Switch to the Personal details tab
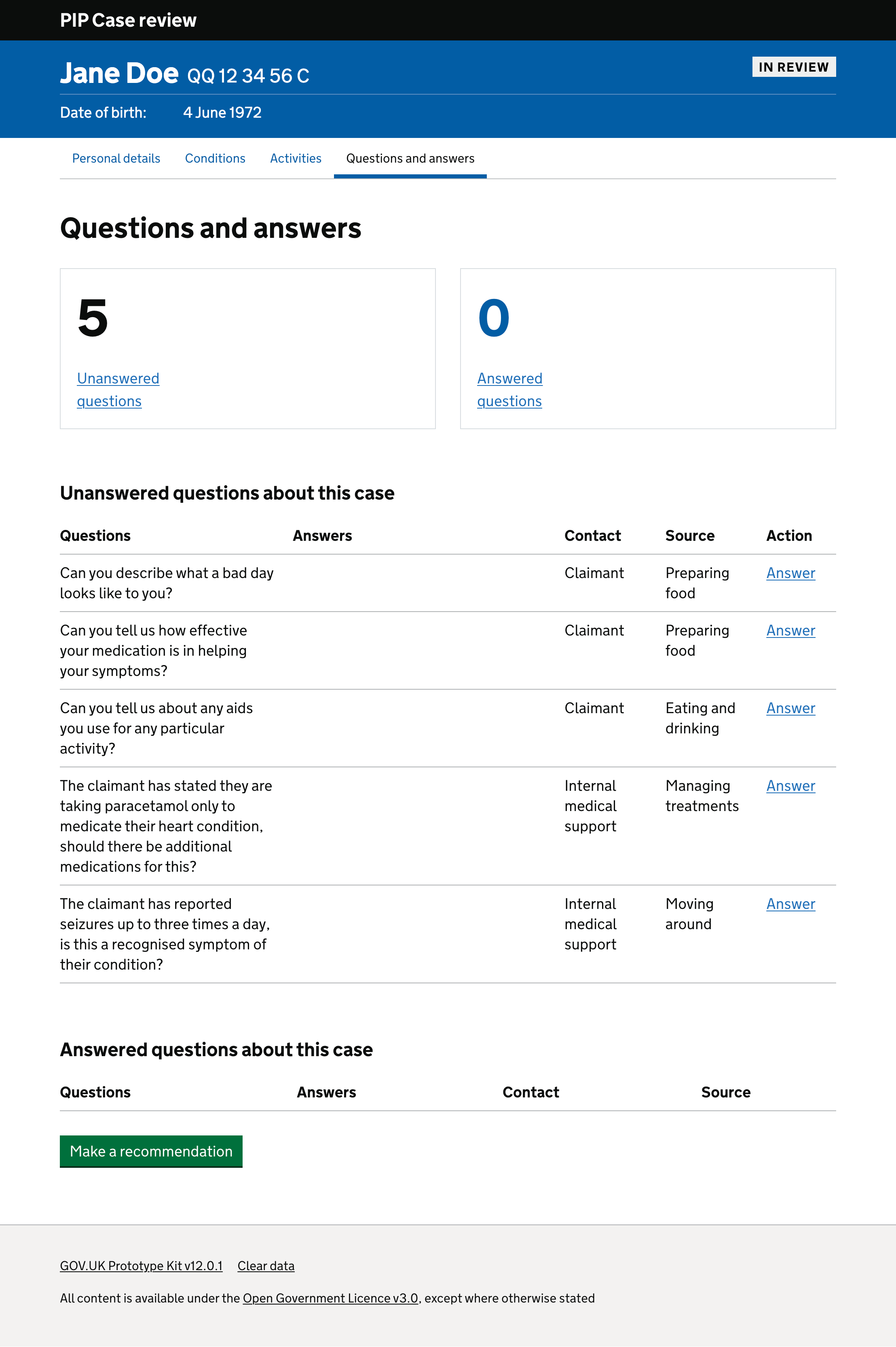The height and width of the screenshot is (1347, 896). (115, 159)
